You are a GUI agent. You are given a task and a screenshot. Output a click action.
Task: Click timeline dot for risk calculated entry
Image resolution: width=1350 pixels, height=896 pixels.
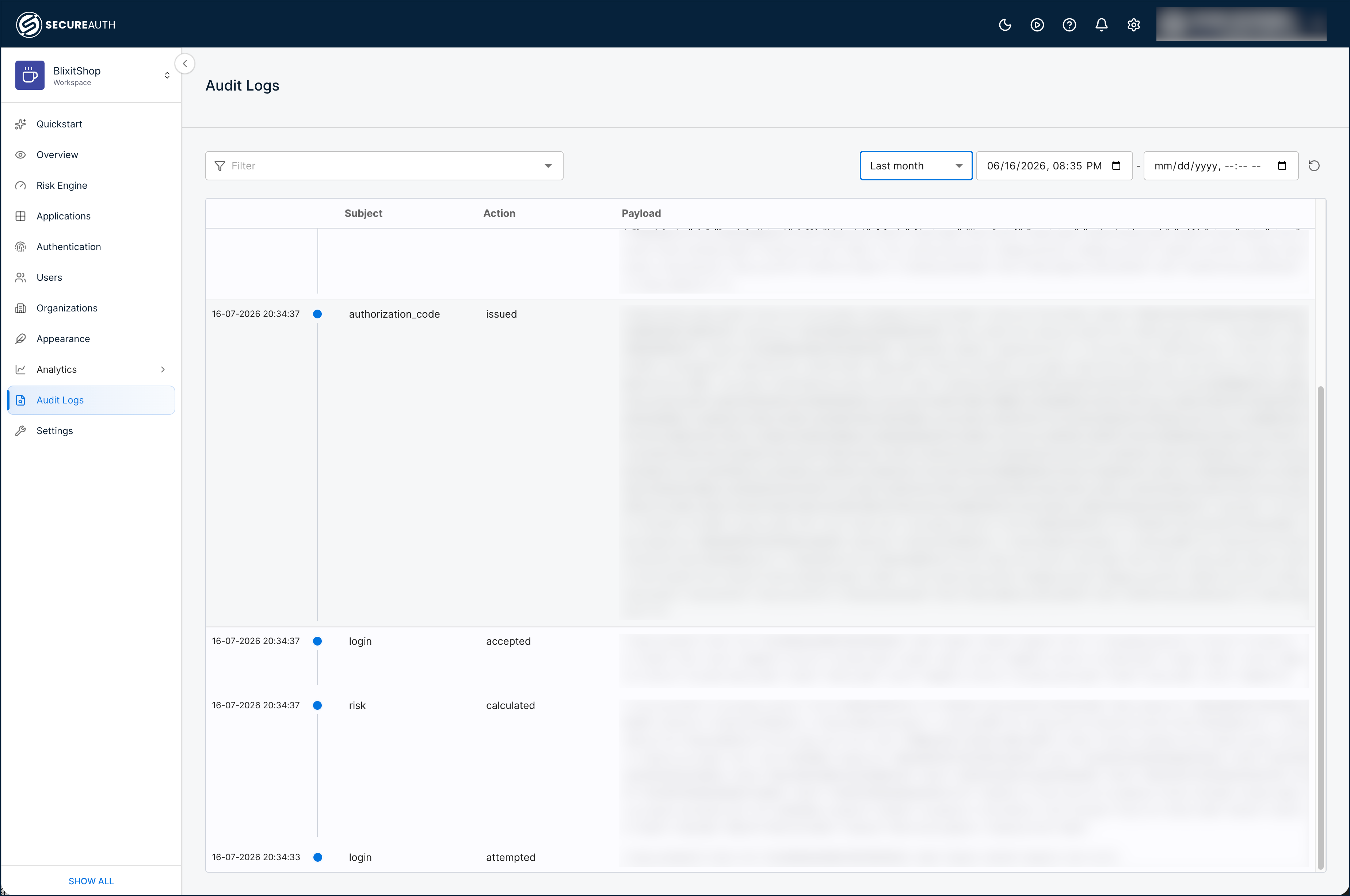pos(317,705)
